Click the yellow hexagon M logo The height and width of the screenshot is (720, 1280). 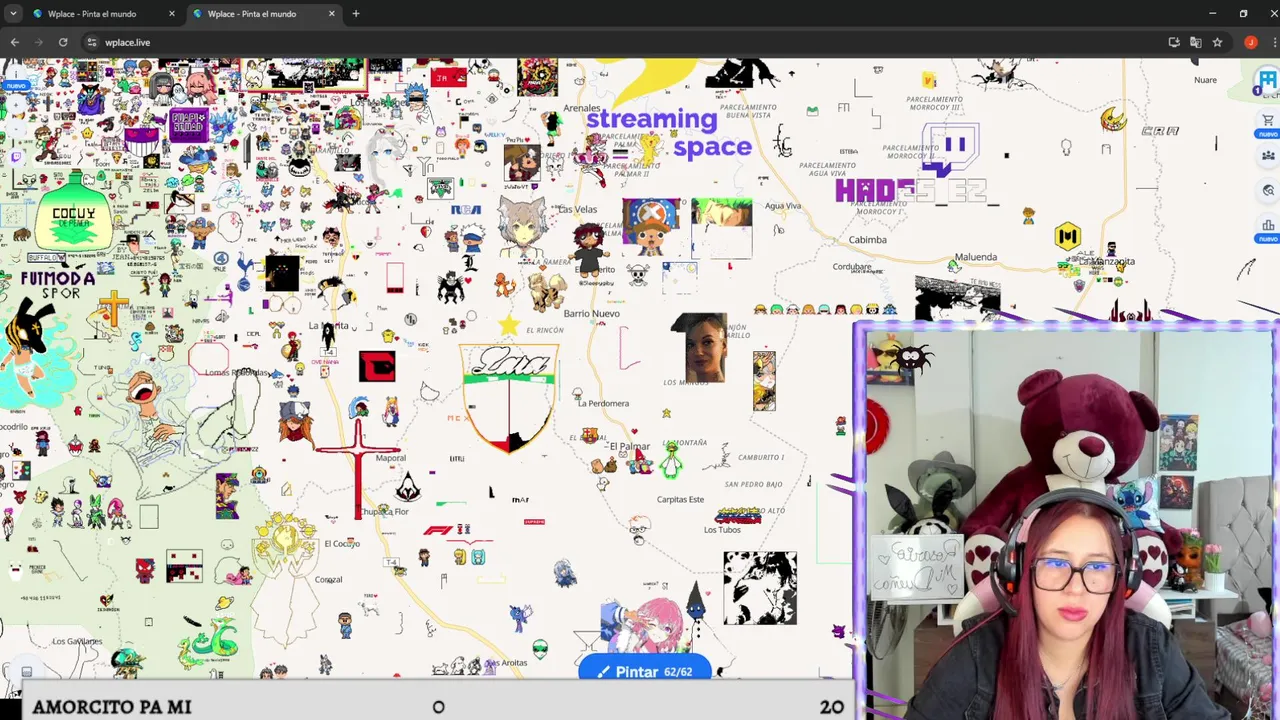point(1068,237)
